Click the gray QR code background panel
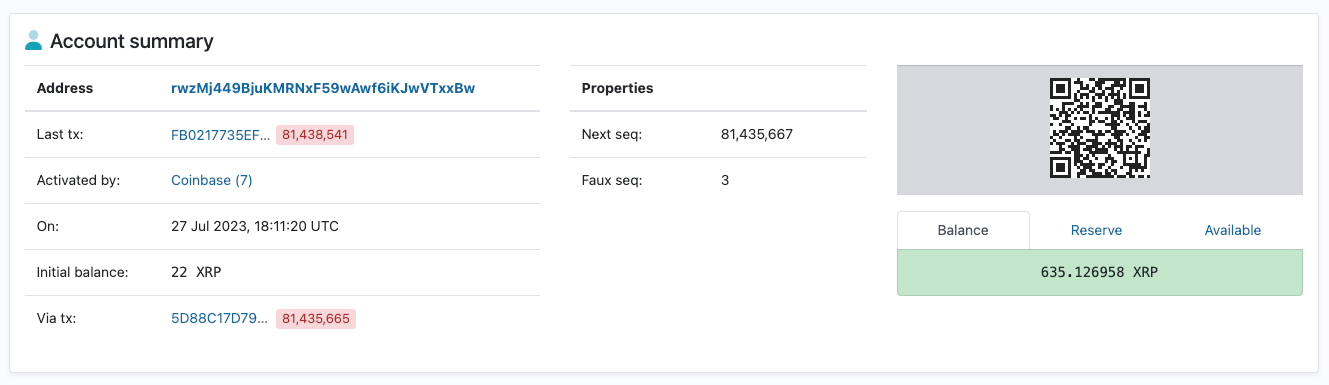Screen dimensions: 1329x385 coord(1100,129)
